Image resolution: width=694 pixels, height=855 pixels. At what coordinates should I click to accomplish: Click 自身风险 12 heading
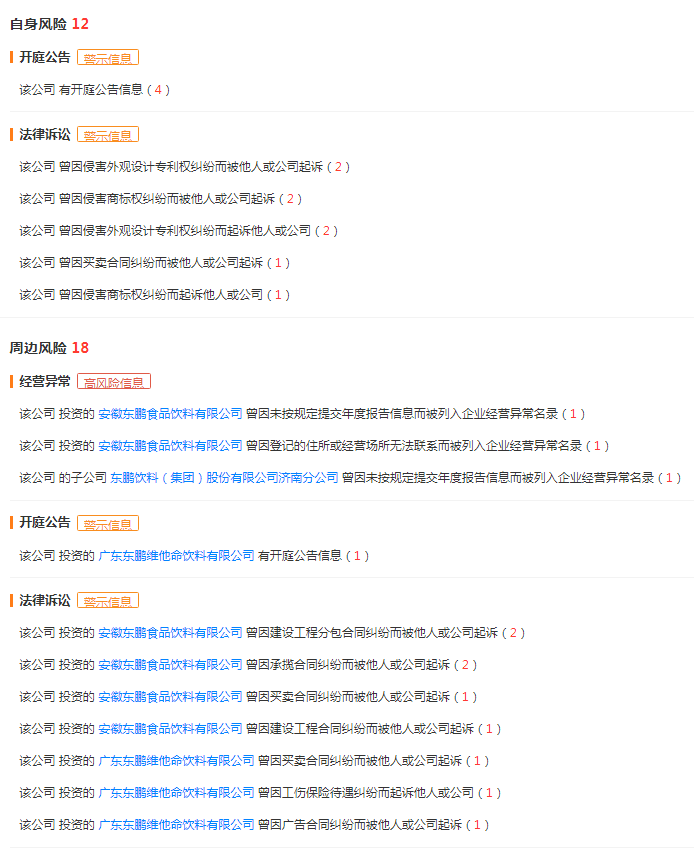click(49, 24)
